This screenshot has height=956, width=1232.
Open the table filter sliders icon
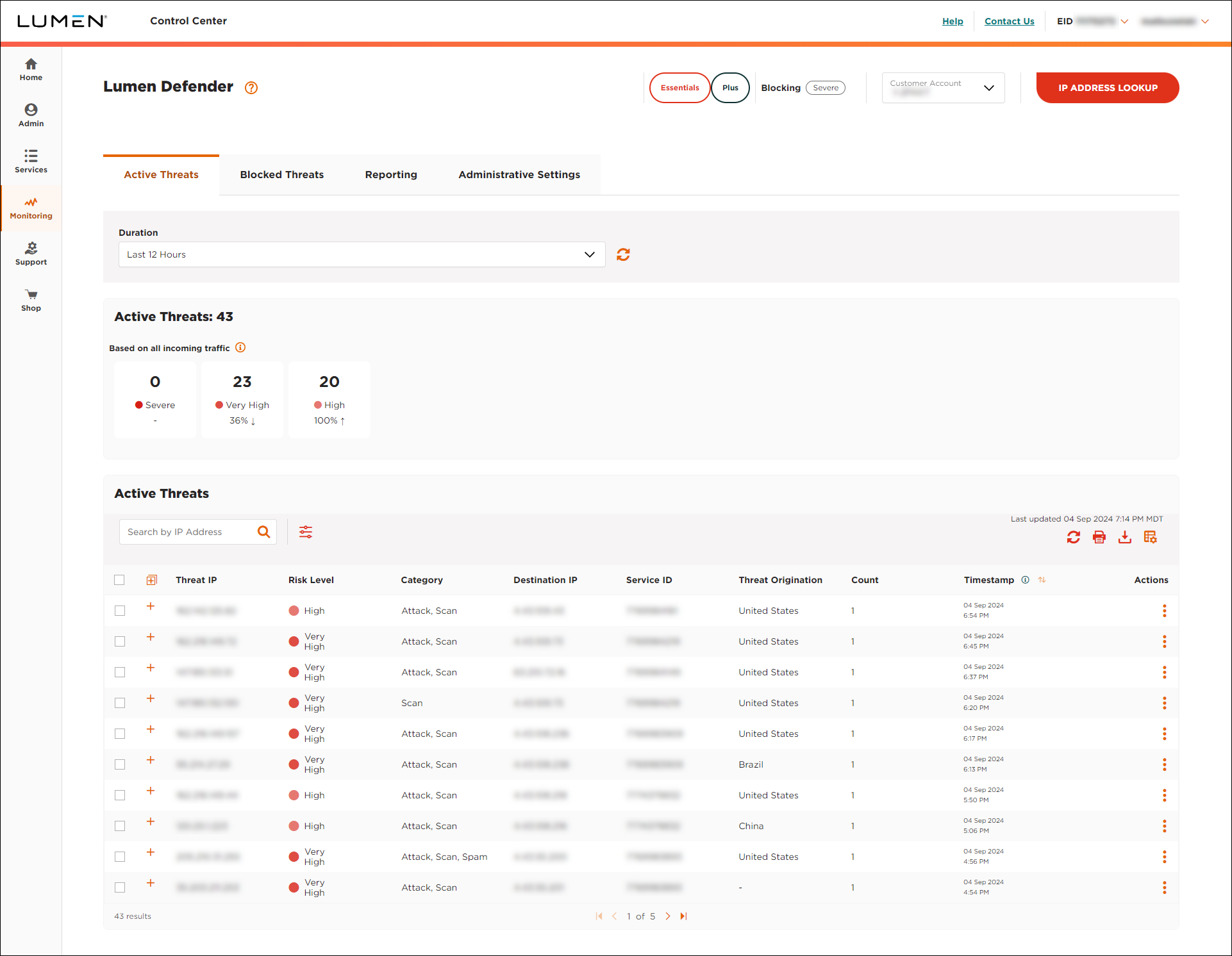tap(306, 532)
